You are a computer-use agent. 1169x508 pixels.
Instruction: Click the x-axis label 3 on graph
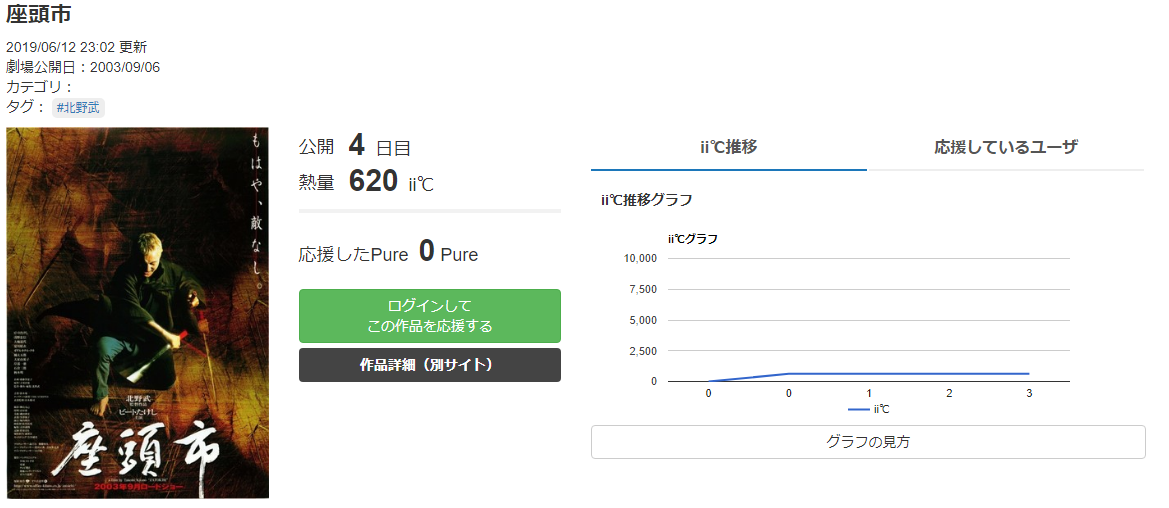pos(1029,394)
